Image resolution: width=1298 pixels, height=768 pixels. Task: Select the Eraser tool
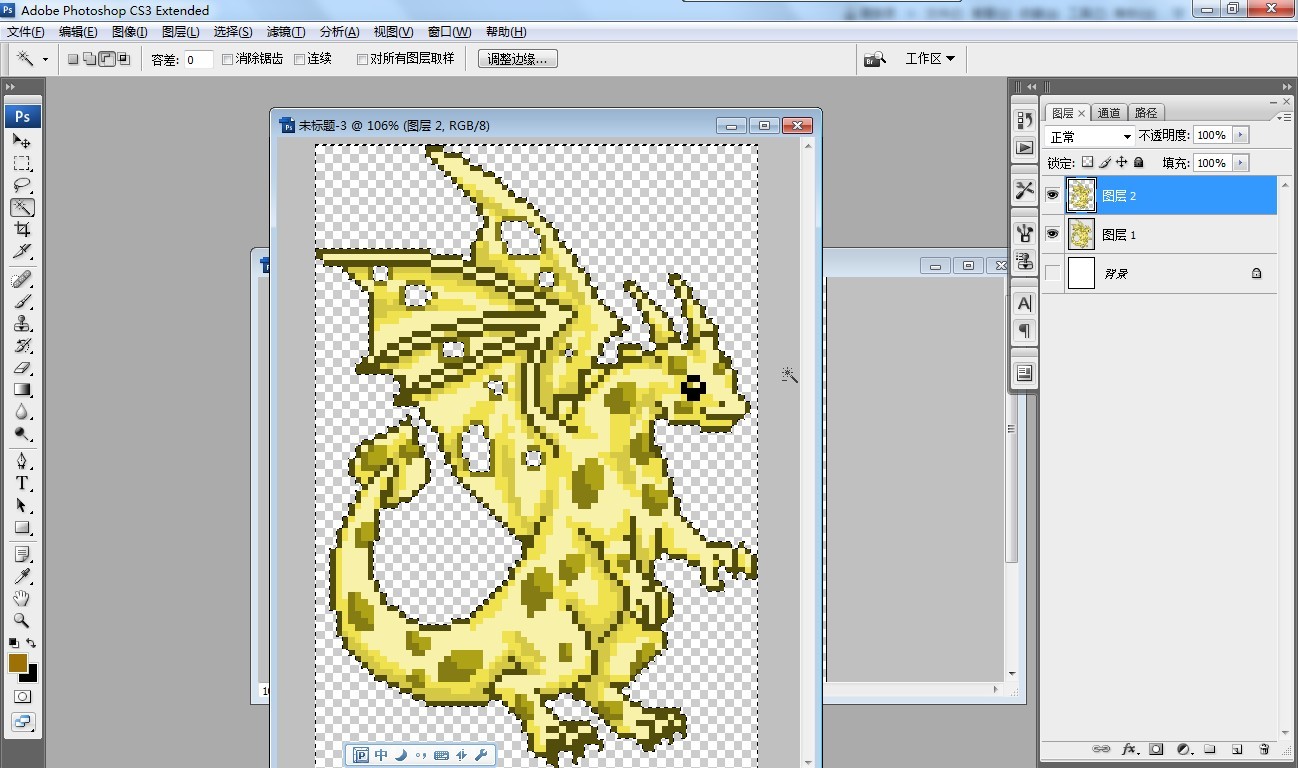tap(22, 368)
